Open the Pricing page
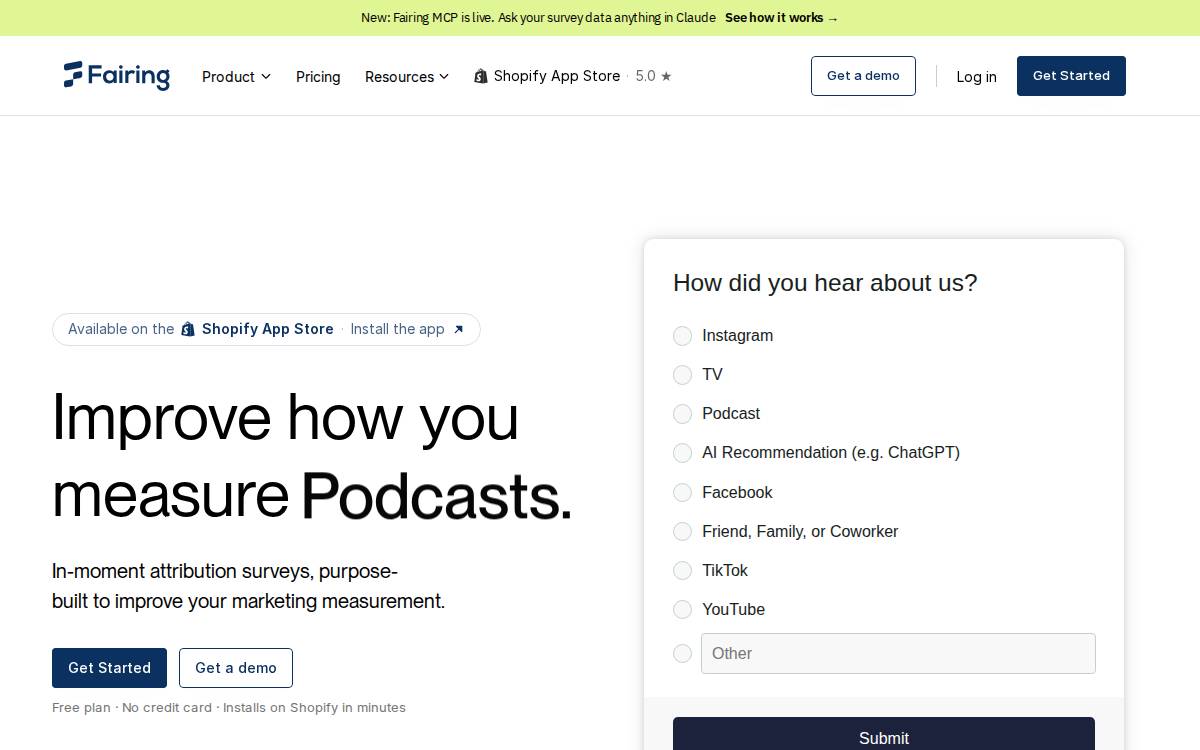This screenshot has width=1200, height=750. click(x=318, y=77)
